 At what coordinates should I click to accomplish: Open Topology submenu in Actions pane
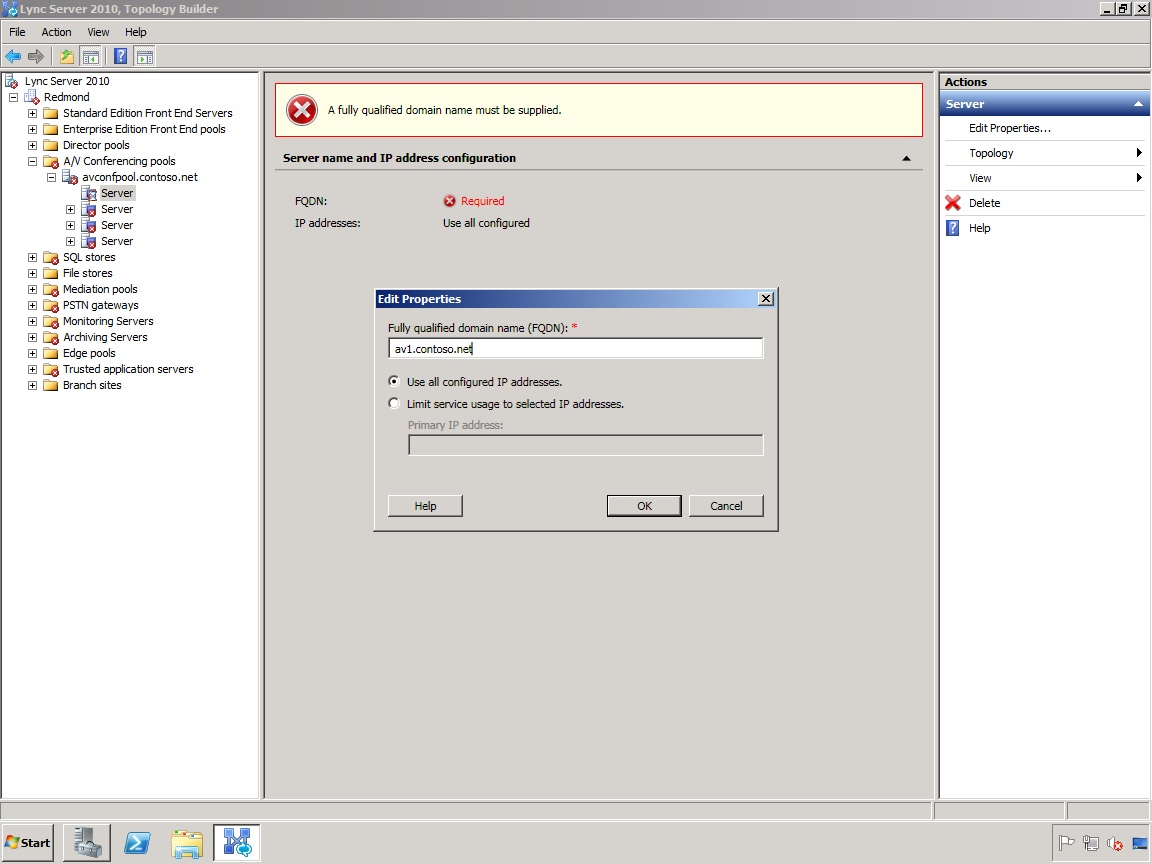(1043, 153)
